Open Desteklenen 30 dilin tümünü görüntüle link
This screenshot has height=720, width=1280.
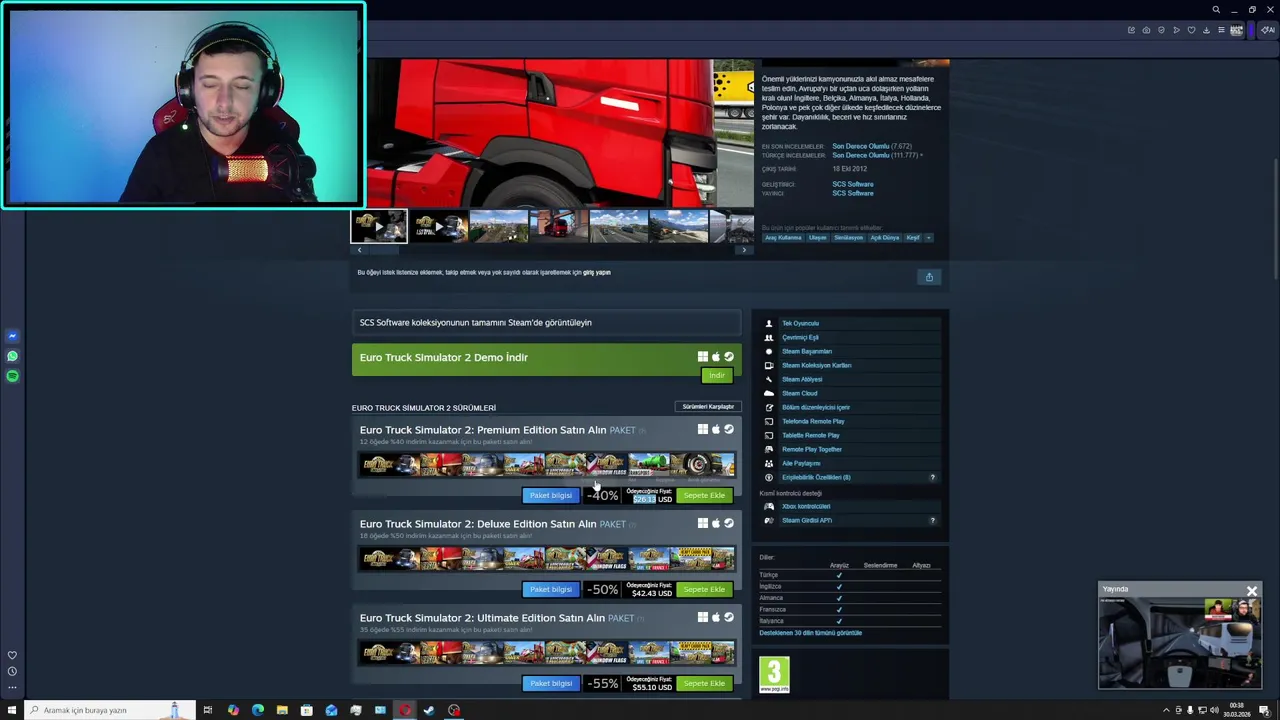pos(810,633)
